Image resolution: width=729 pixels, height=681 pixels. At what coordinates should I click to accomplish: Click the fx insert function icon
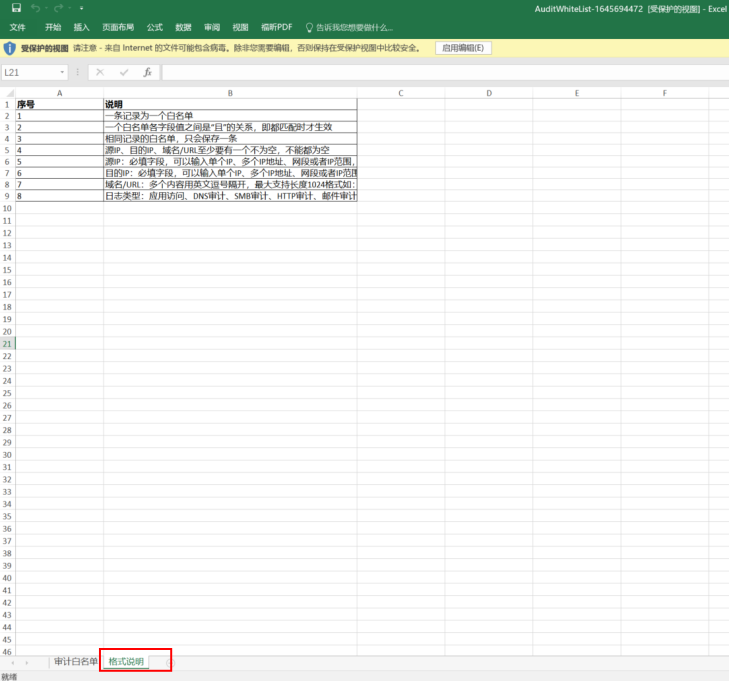147,72
